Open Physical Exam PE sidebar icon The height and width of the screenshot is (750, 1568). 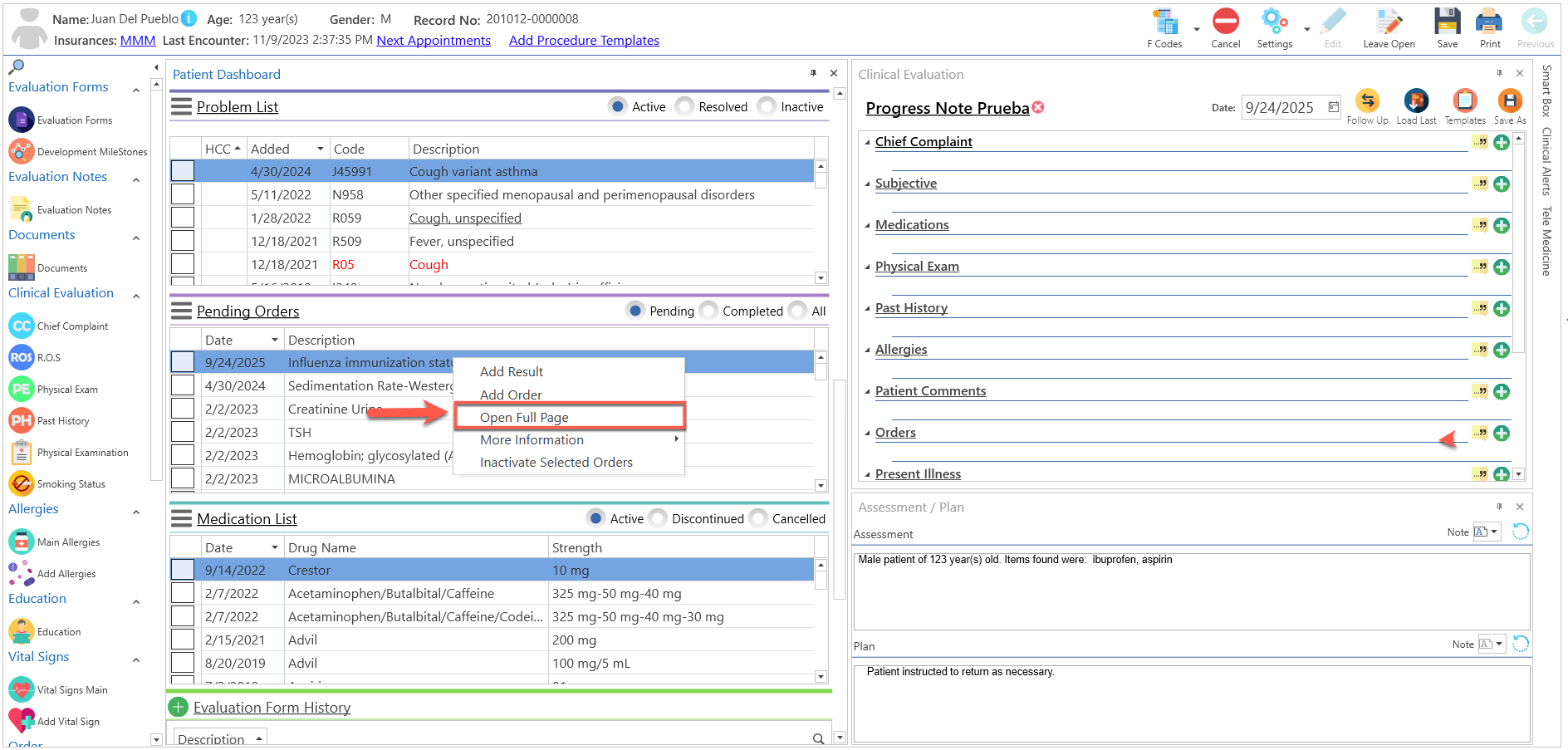tap(22, 389)
